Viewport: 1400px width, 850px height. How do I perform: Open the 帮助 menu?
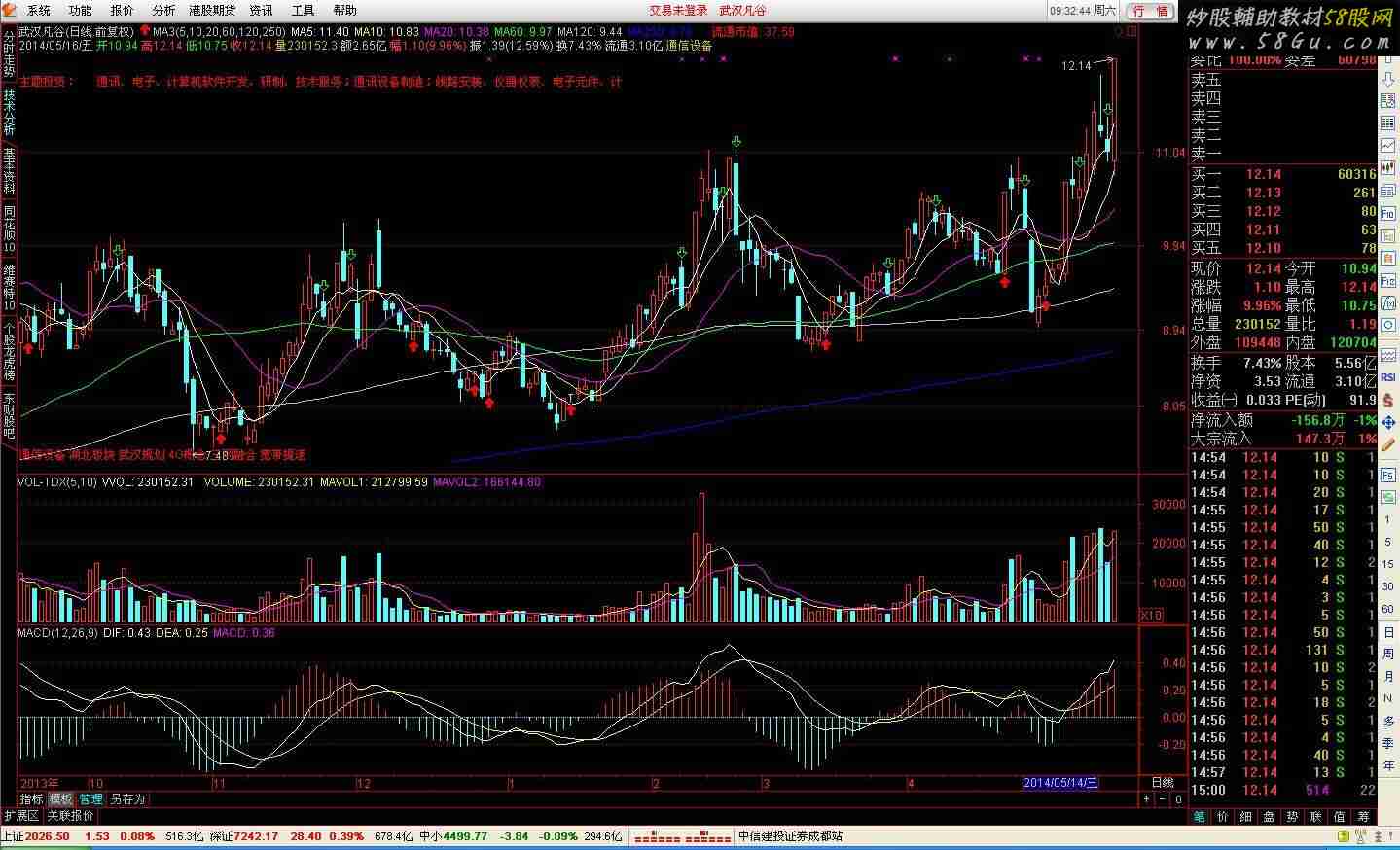[x=344, y=10]
